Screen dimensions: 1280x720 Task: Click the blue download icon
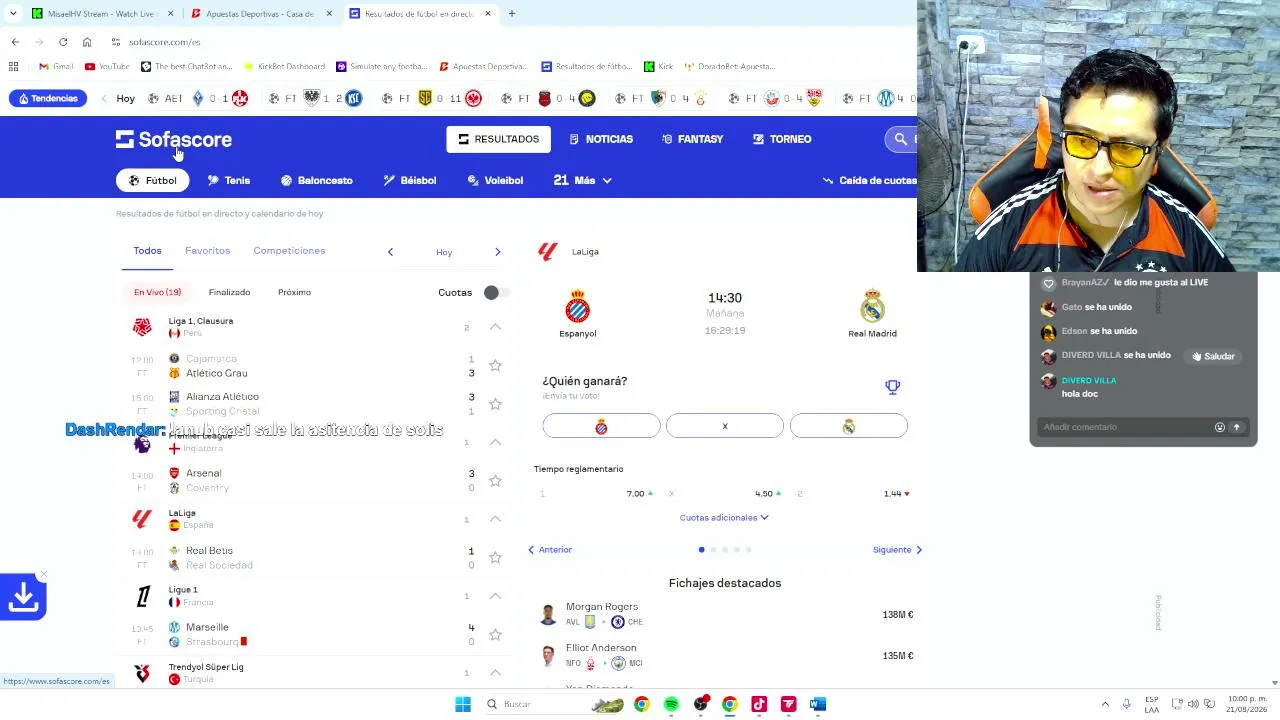pos(23,597)
